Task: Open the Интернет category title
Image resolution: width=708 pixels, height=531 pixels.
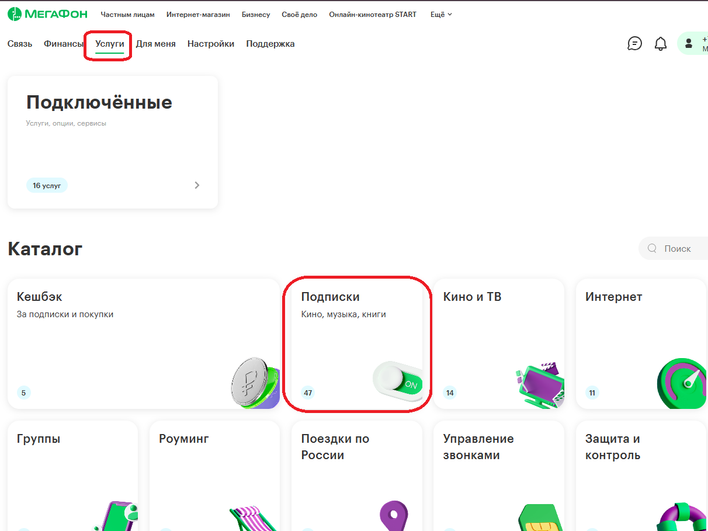Action: (x=614, y=297)
